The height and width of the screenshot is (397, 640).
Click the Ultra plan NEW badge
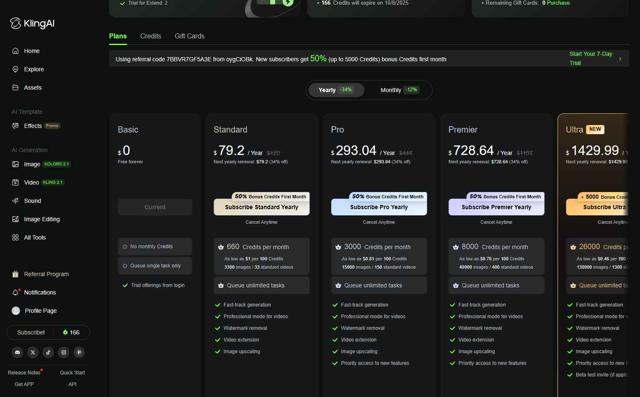595,129
